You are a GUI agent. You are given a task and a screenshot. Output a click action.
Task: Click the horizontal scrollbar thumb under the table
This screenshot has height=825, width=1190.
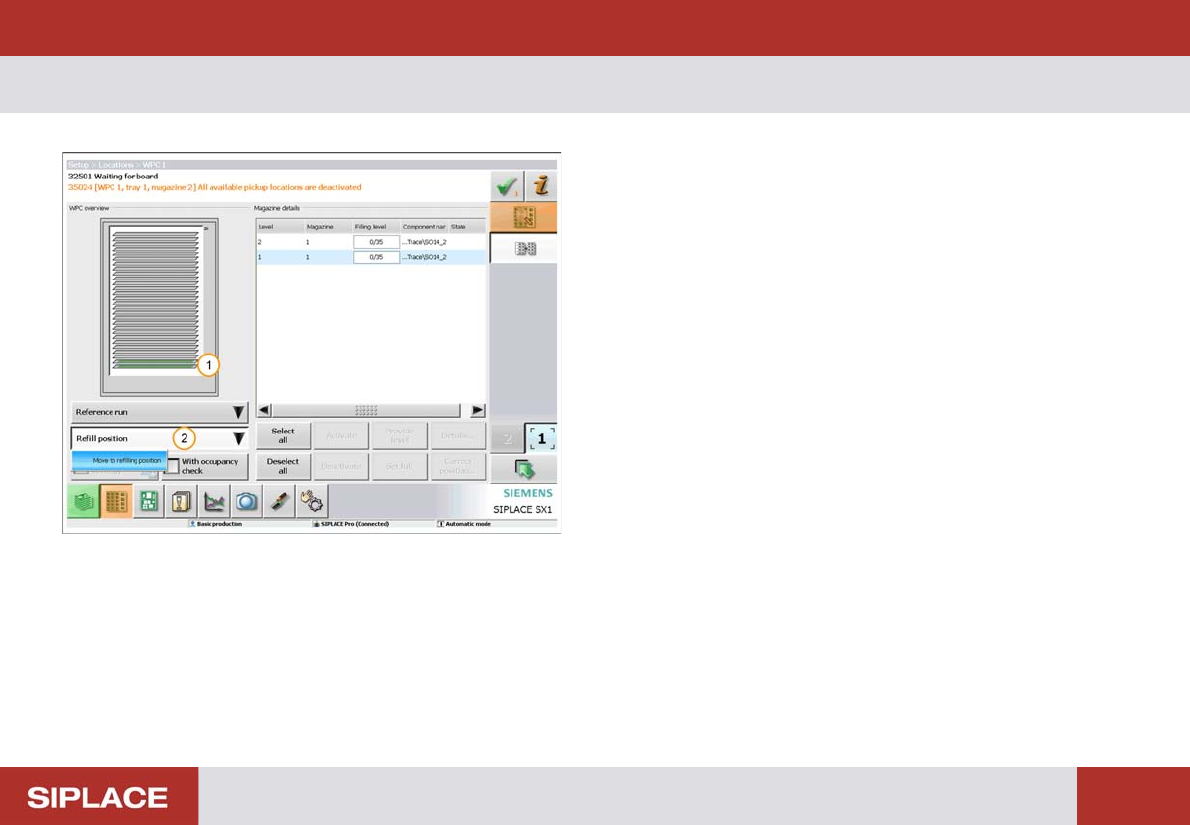pos(366,411)
